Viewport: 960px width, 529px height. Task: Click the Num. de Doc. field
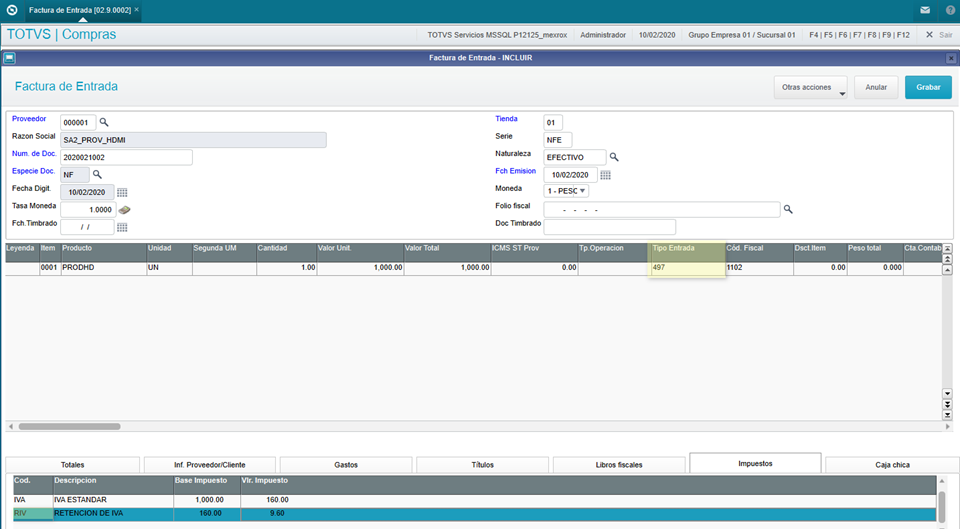click(x=126, y=157)
